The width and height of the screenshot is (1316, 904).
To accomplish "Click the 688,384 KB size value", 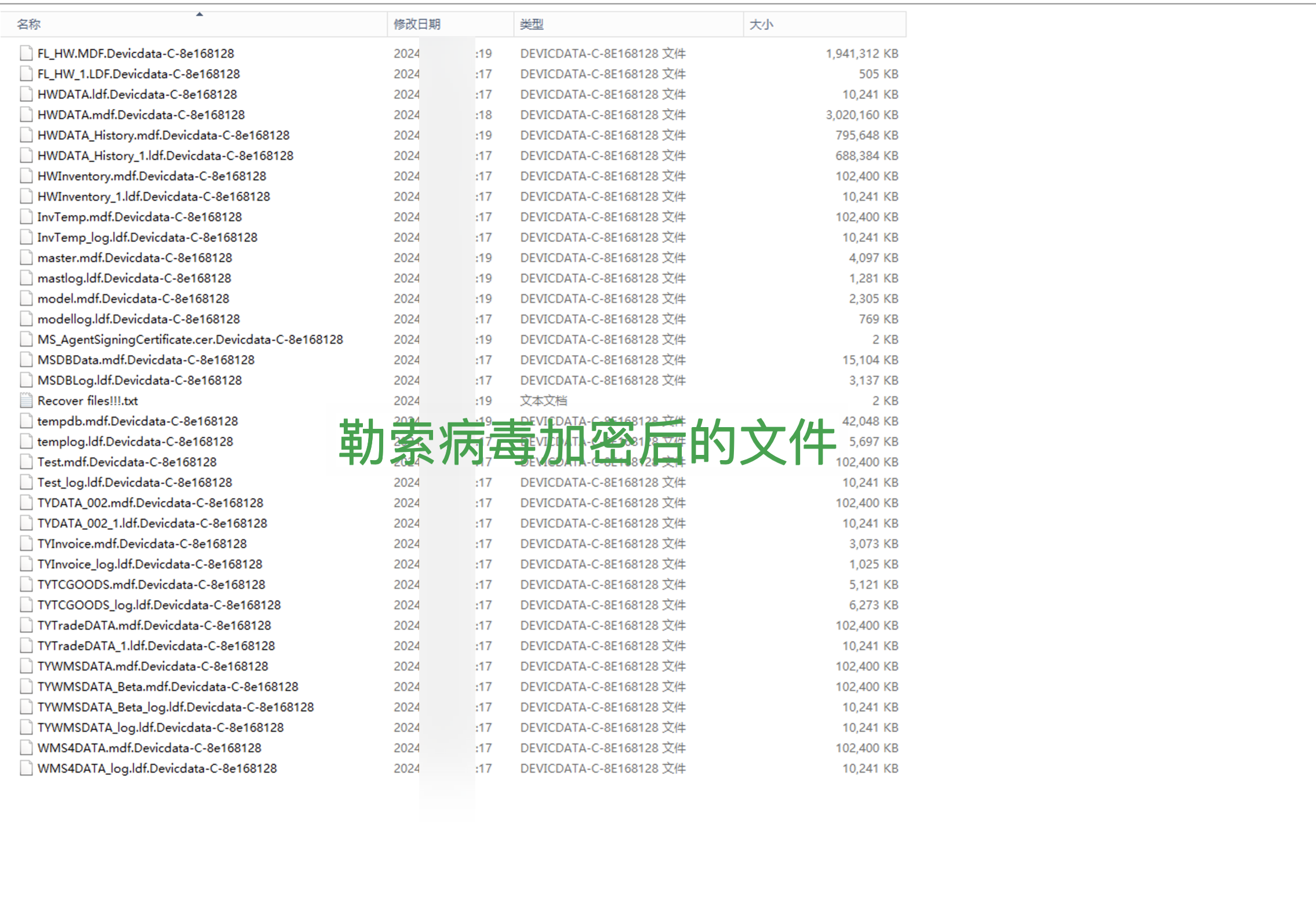I will pos(867,155).
